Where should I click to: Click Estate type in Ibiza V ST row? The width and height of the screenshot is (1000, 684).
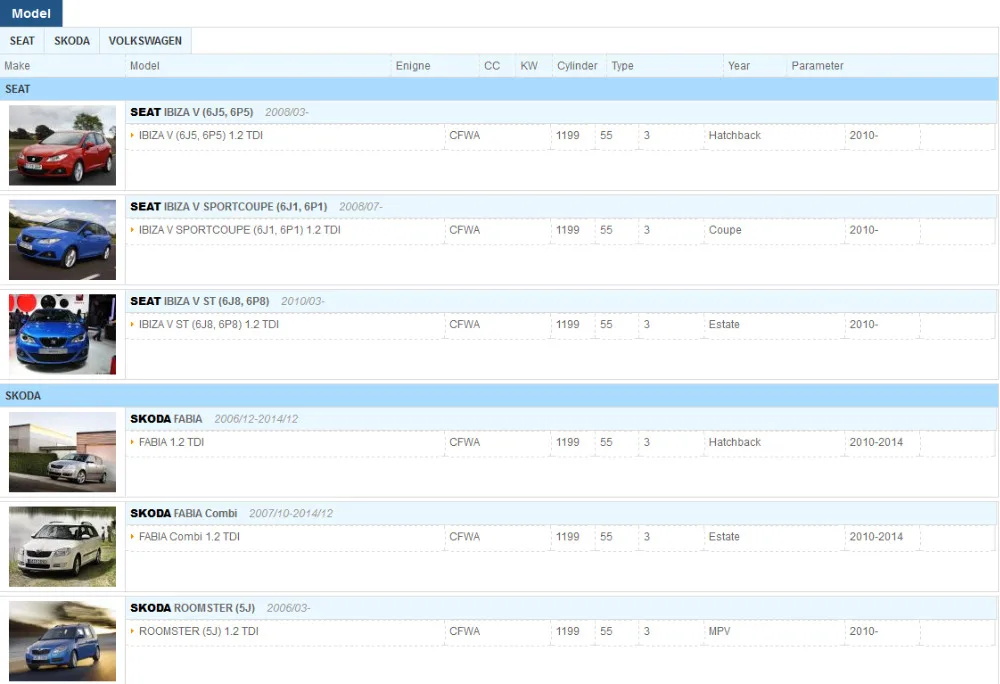(724, 324)
